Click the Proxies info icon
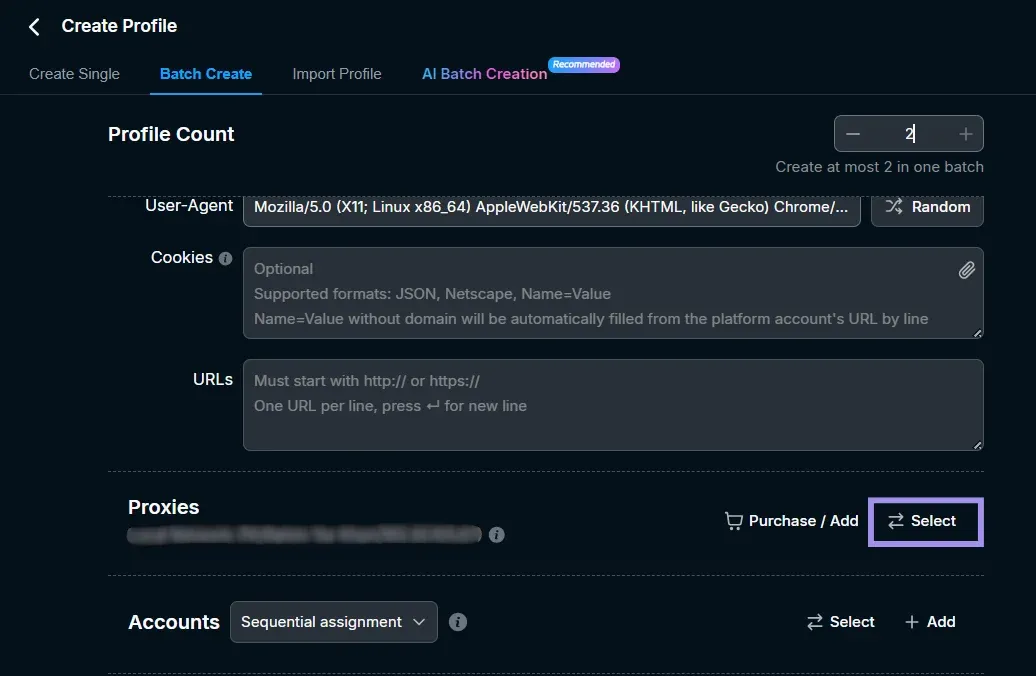Viewport: 1036px width, 676px height. pos(496,535)
